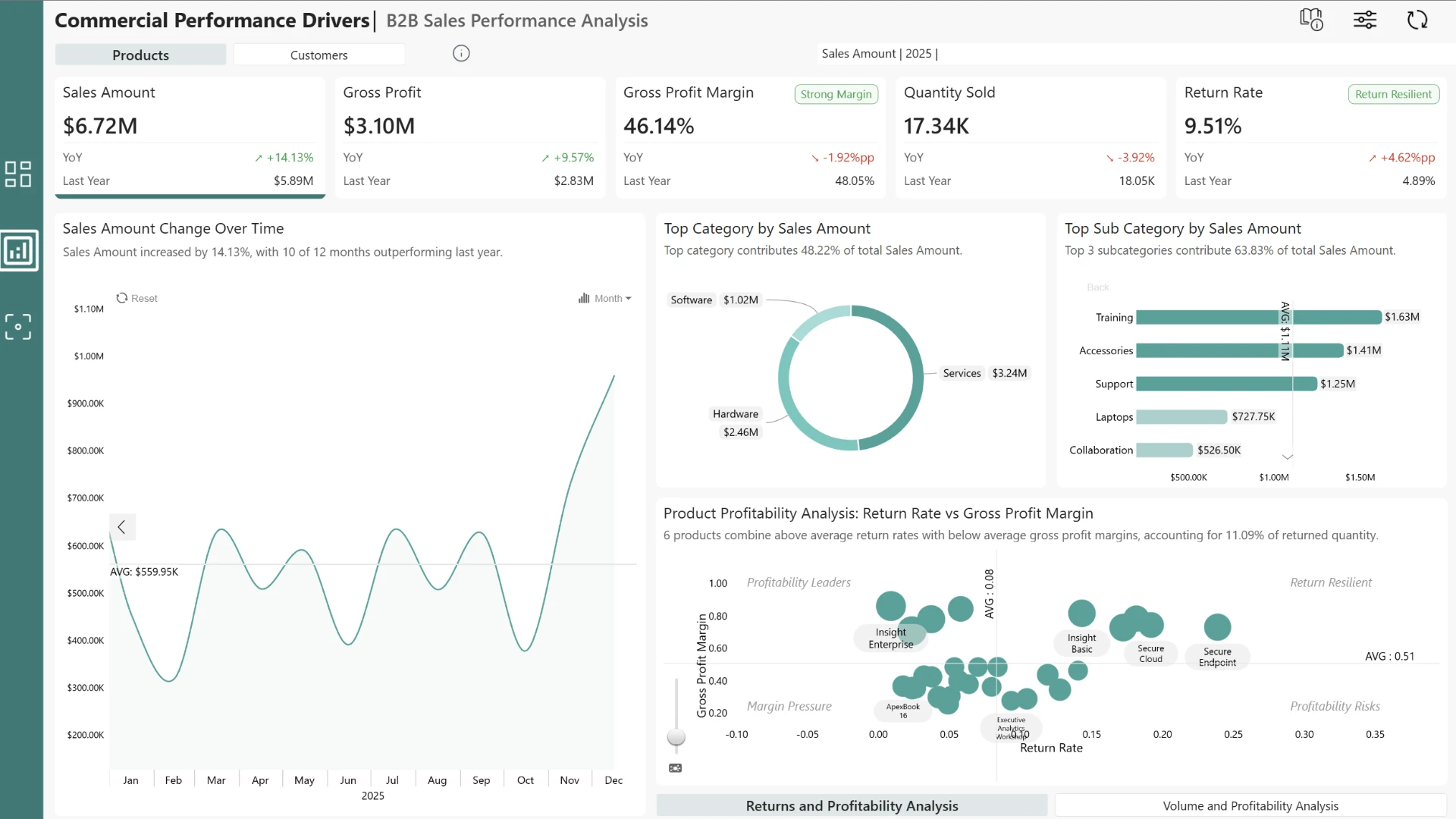Click the Profitability Leaders quadrant label
This screenshot has height=819, width=1456.
click(x=799, y=582)
